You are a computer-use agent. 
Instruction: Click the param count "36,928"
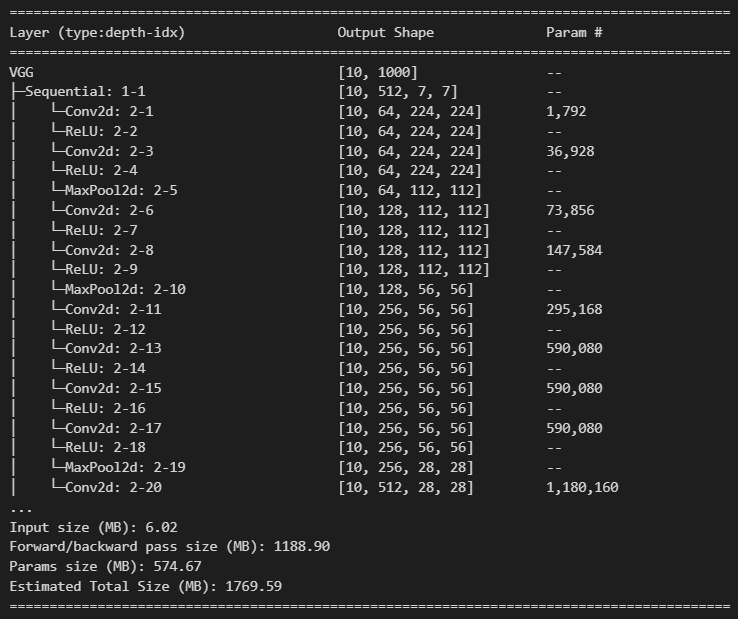pos(570,151)
